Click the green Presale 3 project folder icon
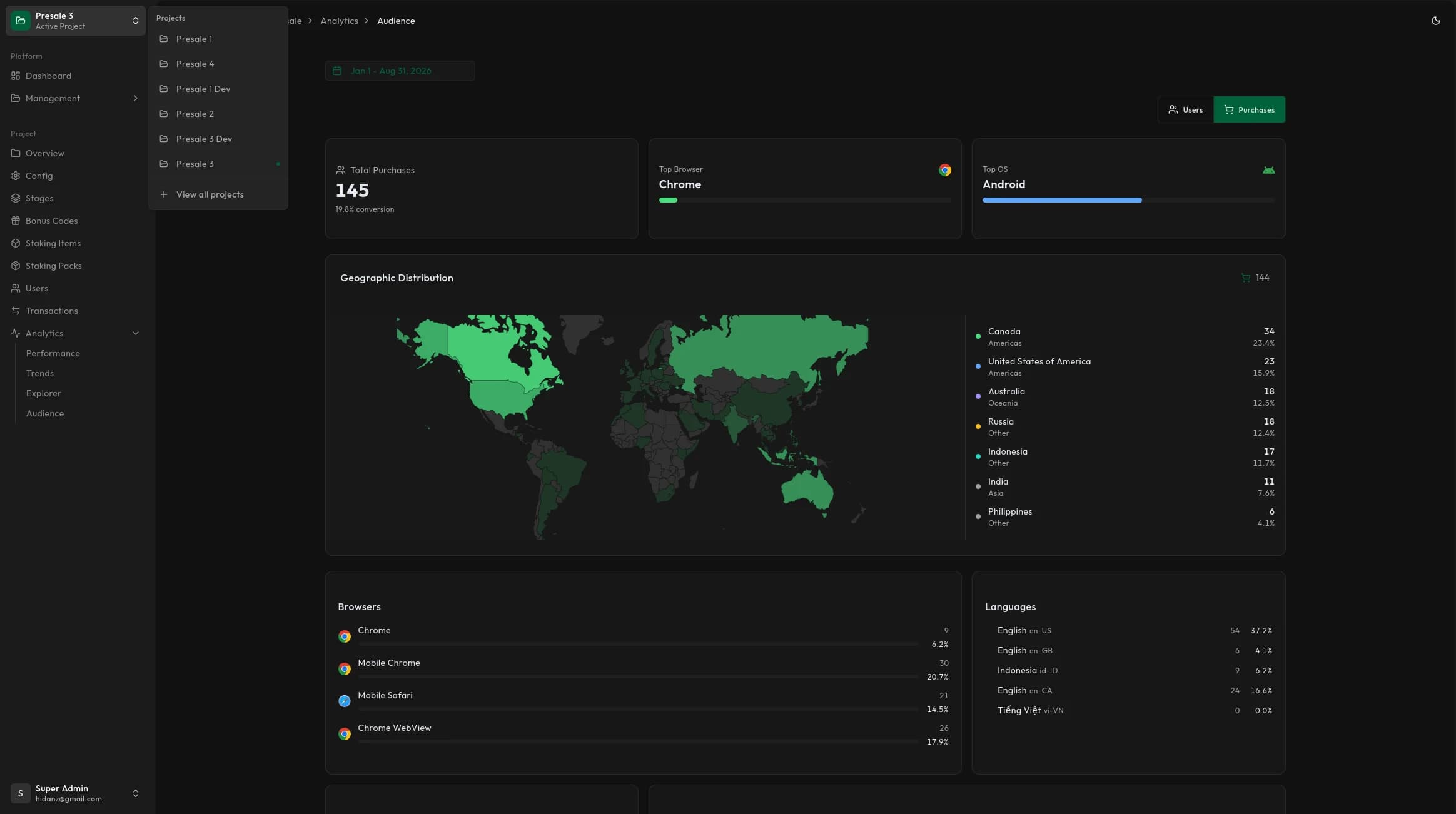1456x814 pixels. pyautogui.click(x=21, y=21)
